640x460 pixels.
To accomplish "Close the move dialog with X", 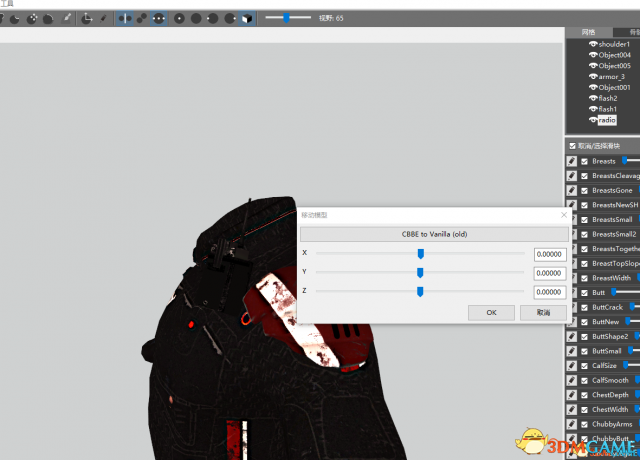I will (x=564, y=215).
